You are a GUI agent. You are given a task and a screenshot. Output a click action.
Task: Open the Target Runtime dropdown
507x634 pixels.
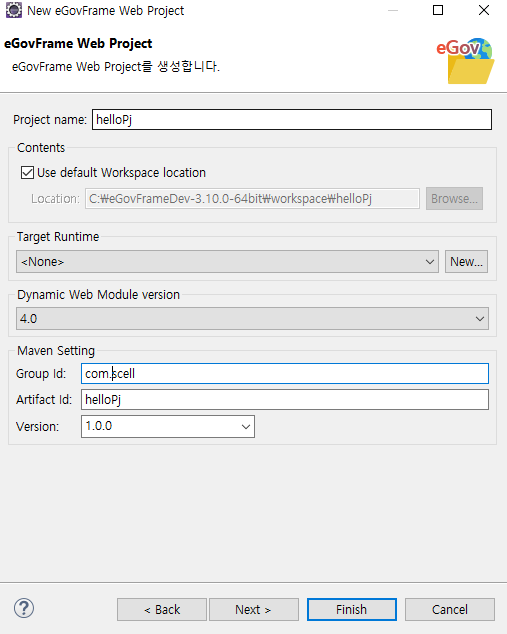coord(227,262)
